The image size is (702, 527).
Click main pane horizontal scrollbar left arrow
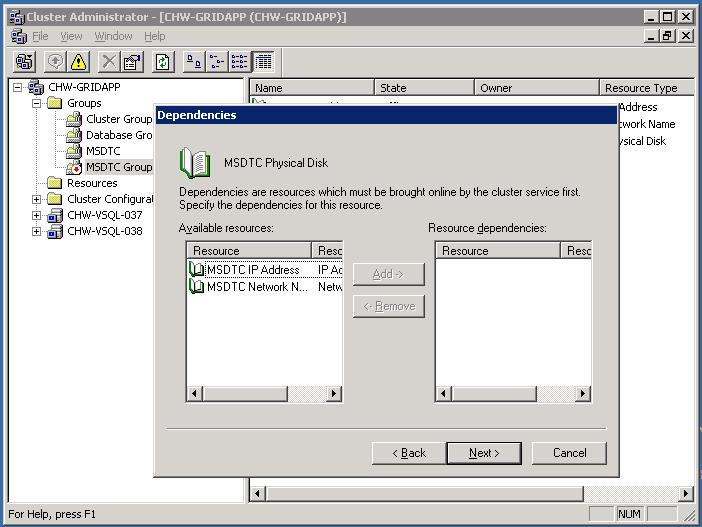click(x=257, y=494)
